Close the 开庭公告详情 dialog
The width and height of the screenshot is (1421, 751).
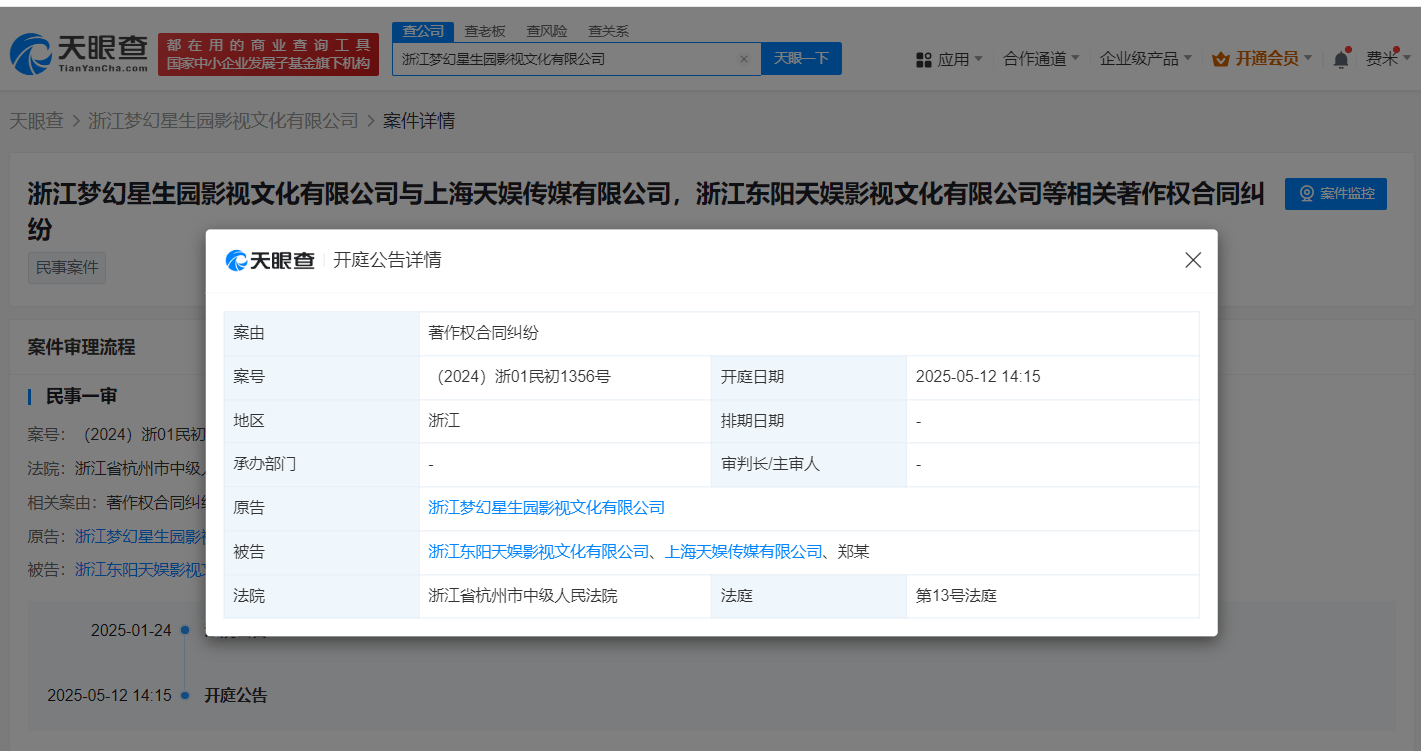point(1192,260)
